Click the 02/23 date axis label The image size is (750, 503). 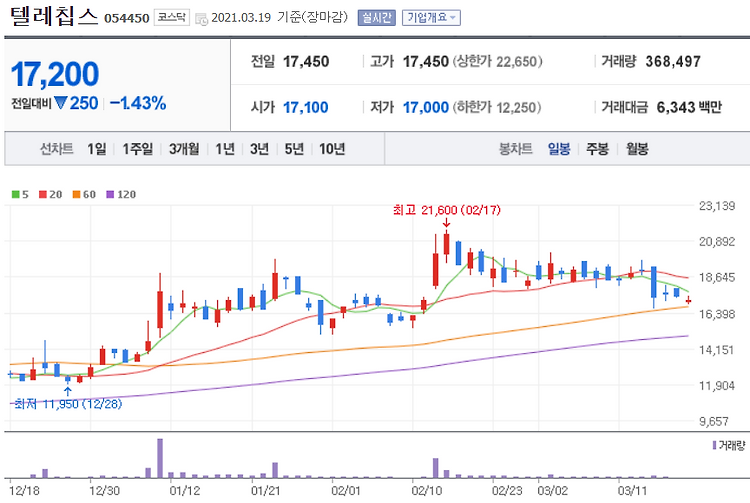[x=507, y=491]
